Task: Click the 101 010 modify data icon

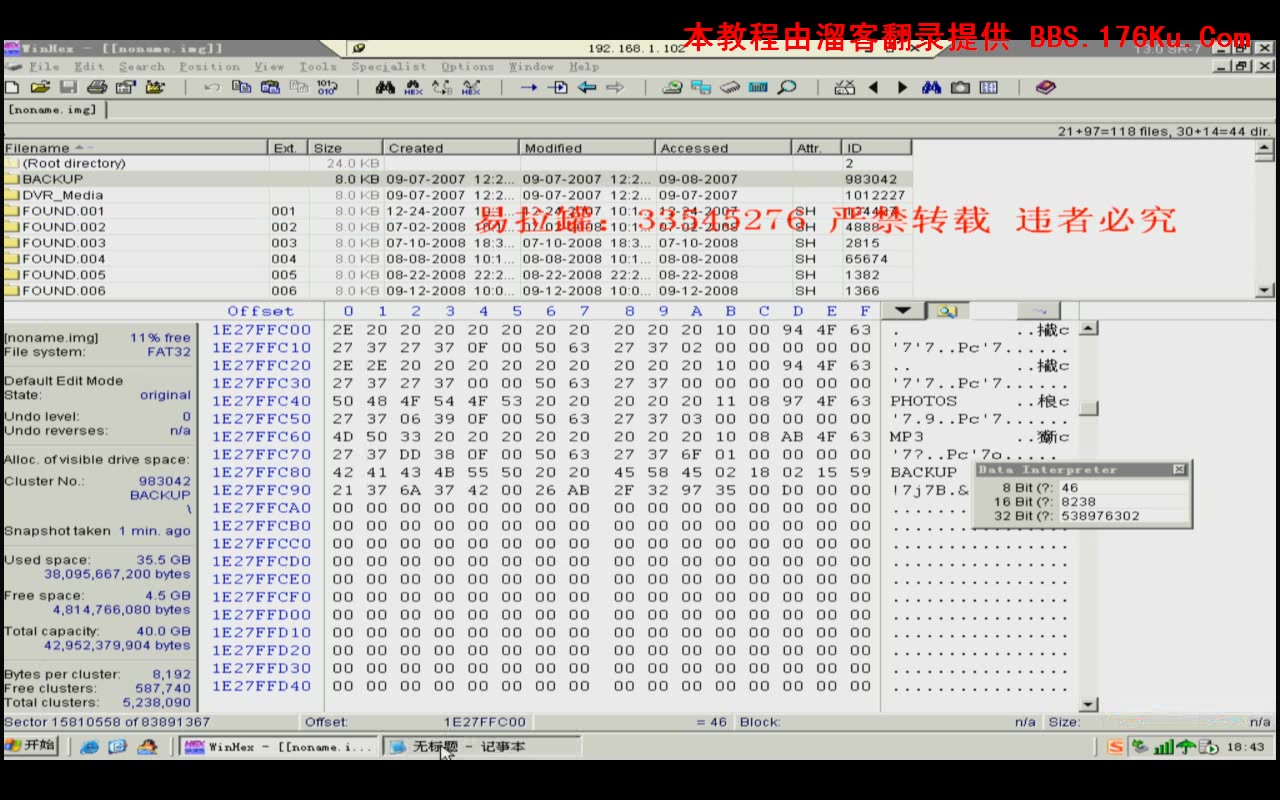Action: 327,88
